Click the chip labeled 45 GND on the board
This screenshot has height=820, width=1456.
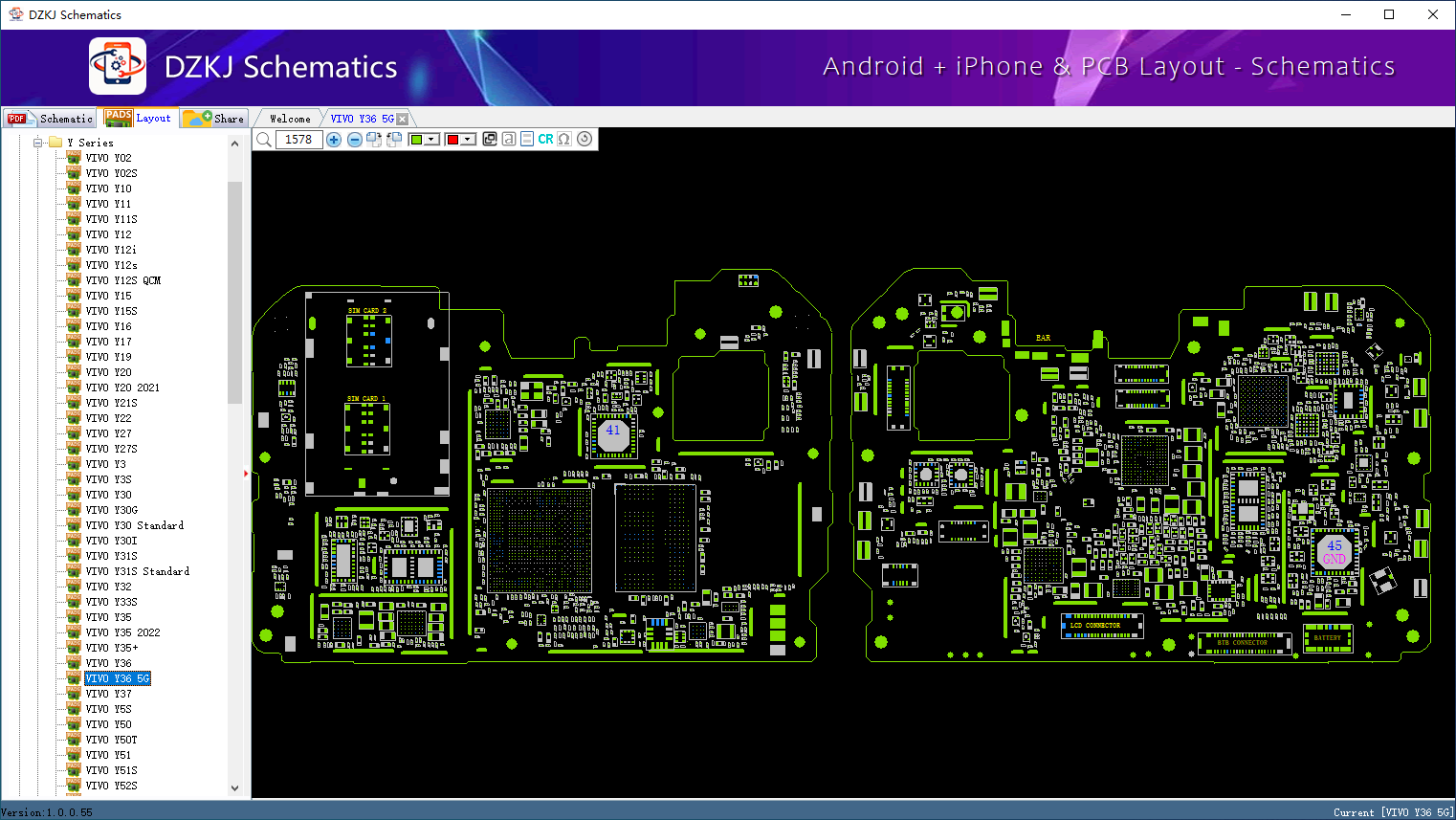coord(1335,552)
